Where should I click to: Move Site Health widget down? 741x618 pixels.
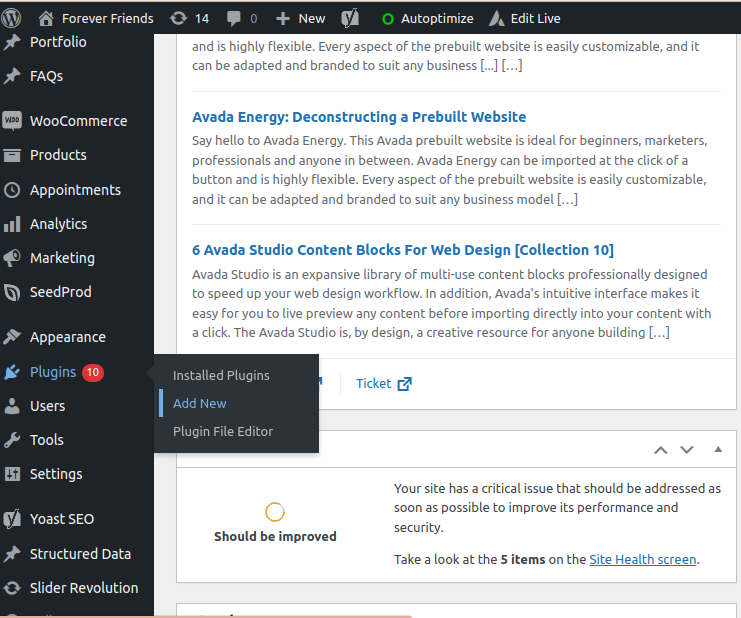687,450
